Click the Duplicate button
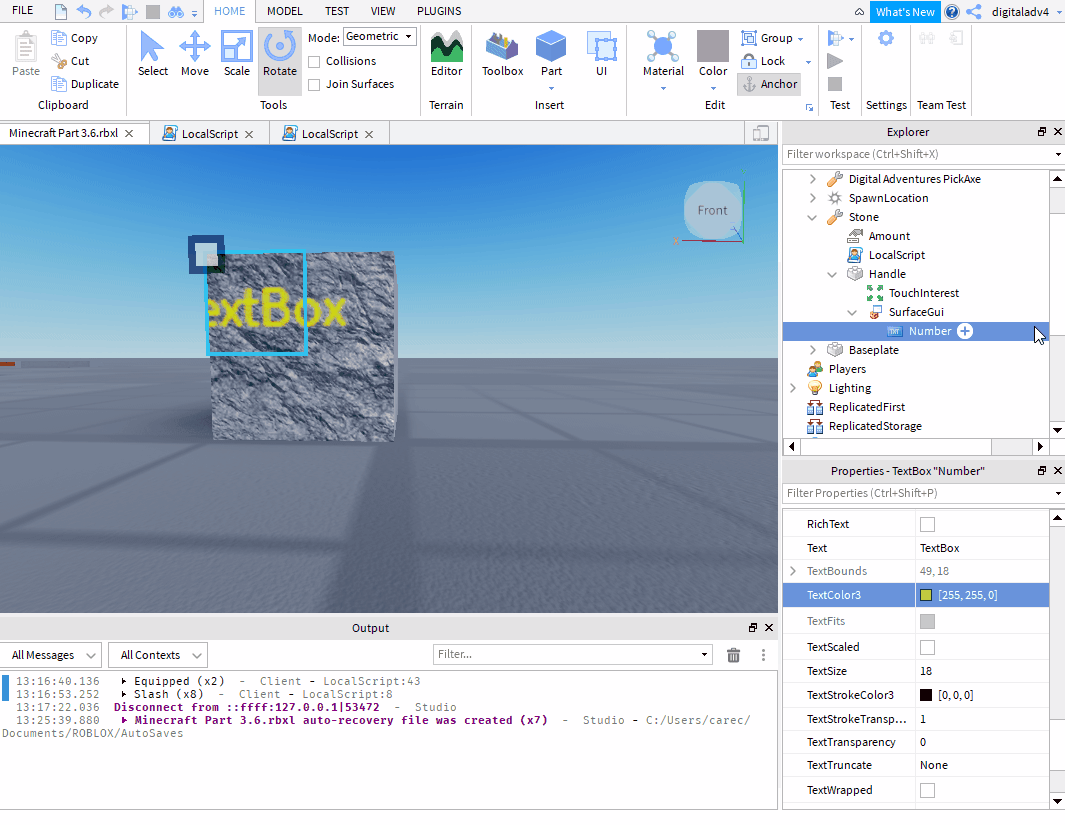The height and width of the screenshot is (825, 1065). pos(86,84)
